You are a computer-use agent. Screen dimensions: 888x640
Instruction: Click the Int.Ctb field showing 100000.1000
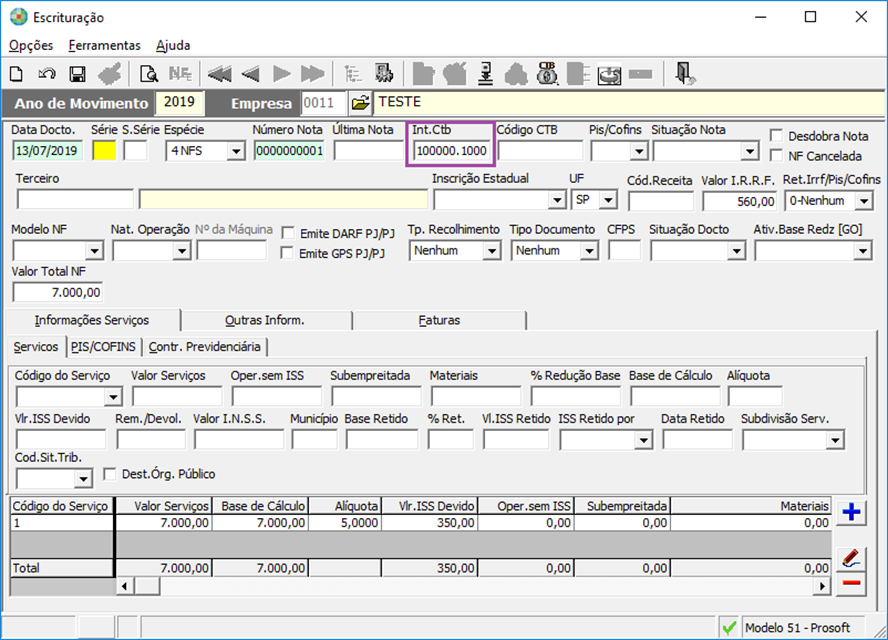[451, 151]
